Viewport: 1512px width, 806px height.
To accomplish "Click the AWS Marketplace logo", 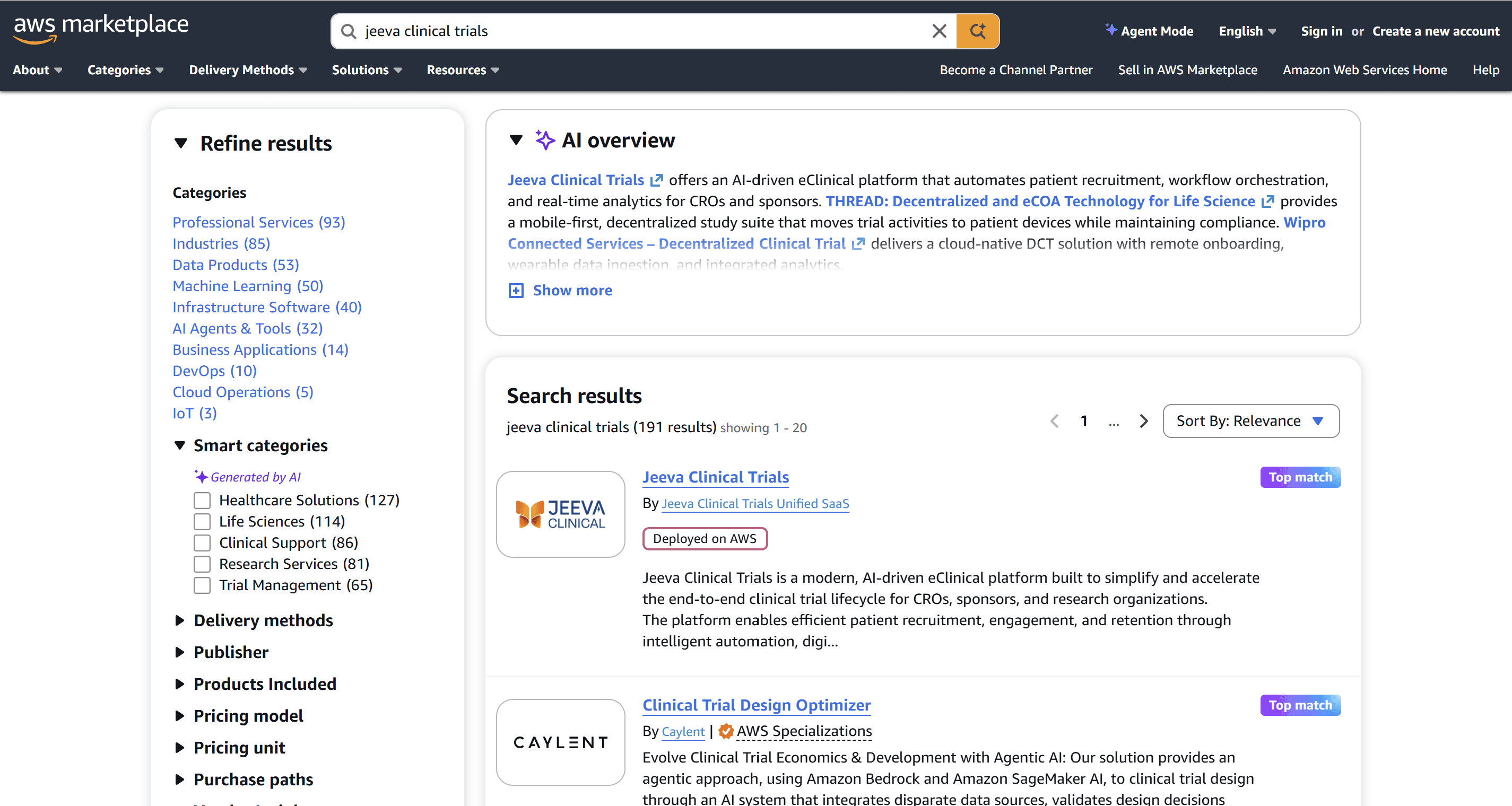I will (x=101, y=28).
